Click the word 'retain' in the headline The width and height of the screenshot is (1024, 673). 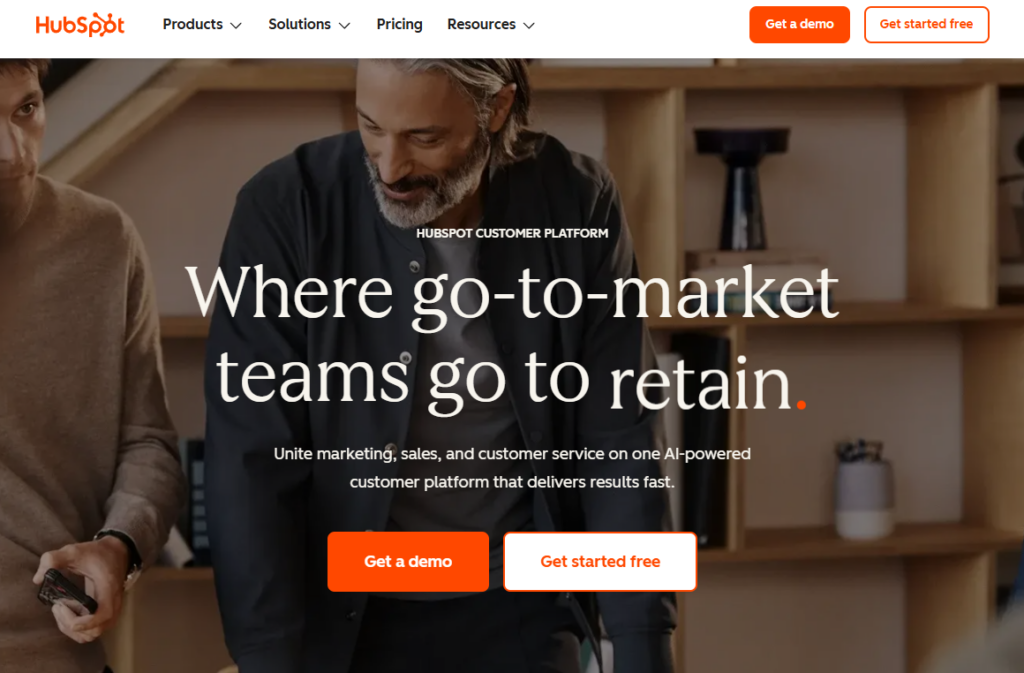pos(700,382)
